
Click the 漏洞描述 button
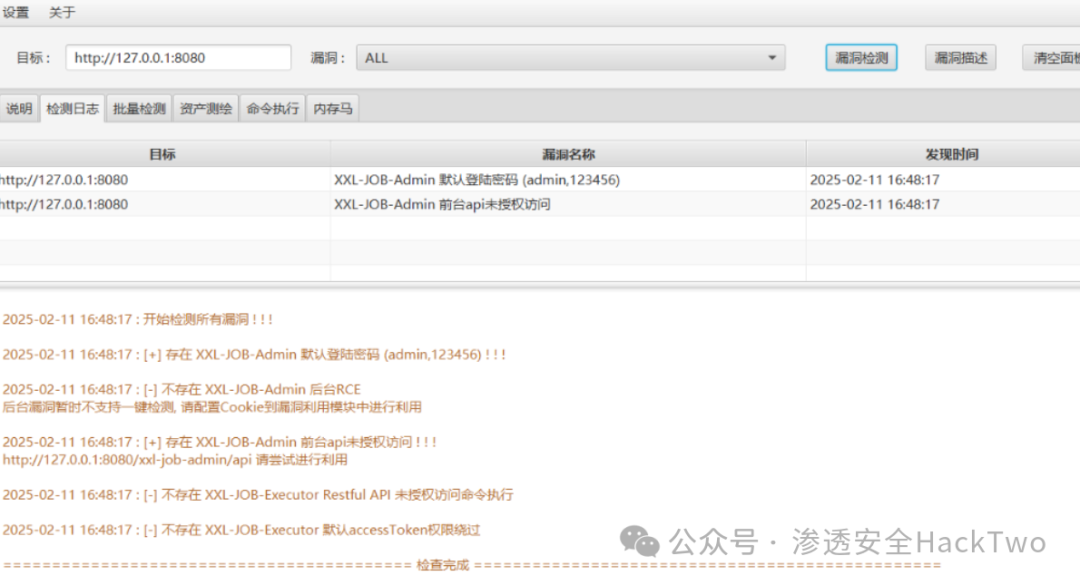[960, 58]
